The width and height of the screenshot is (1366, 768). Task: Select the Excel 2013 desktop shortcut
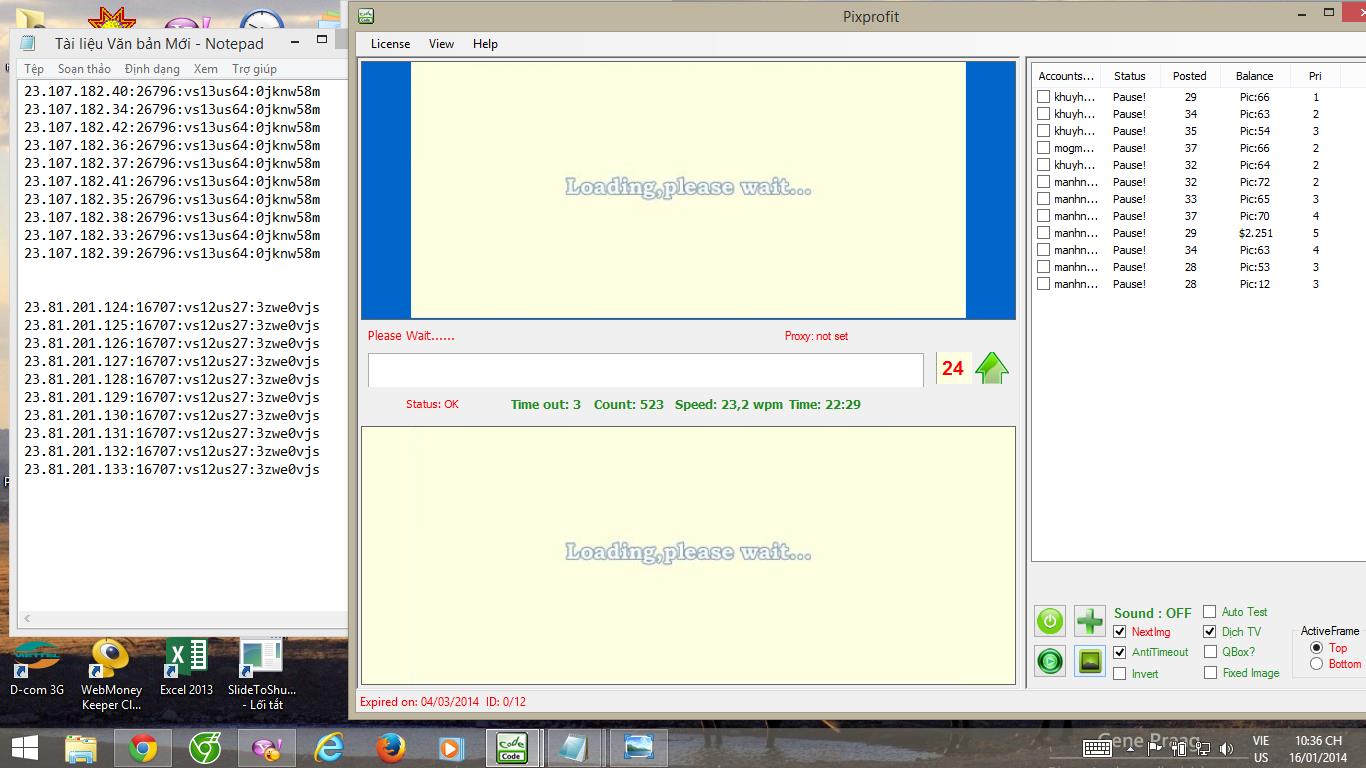pos(186,667)
